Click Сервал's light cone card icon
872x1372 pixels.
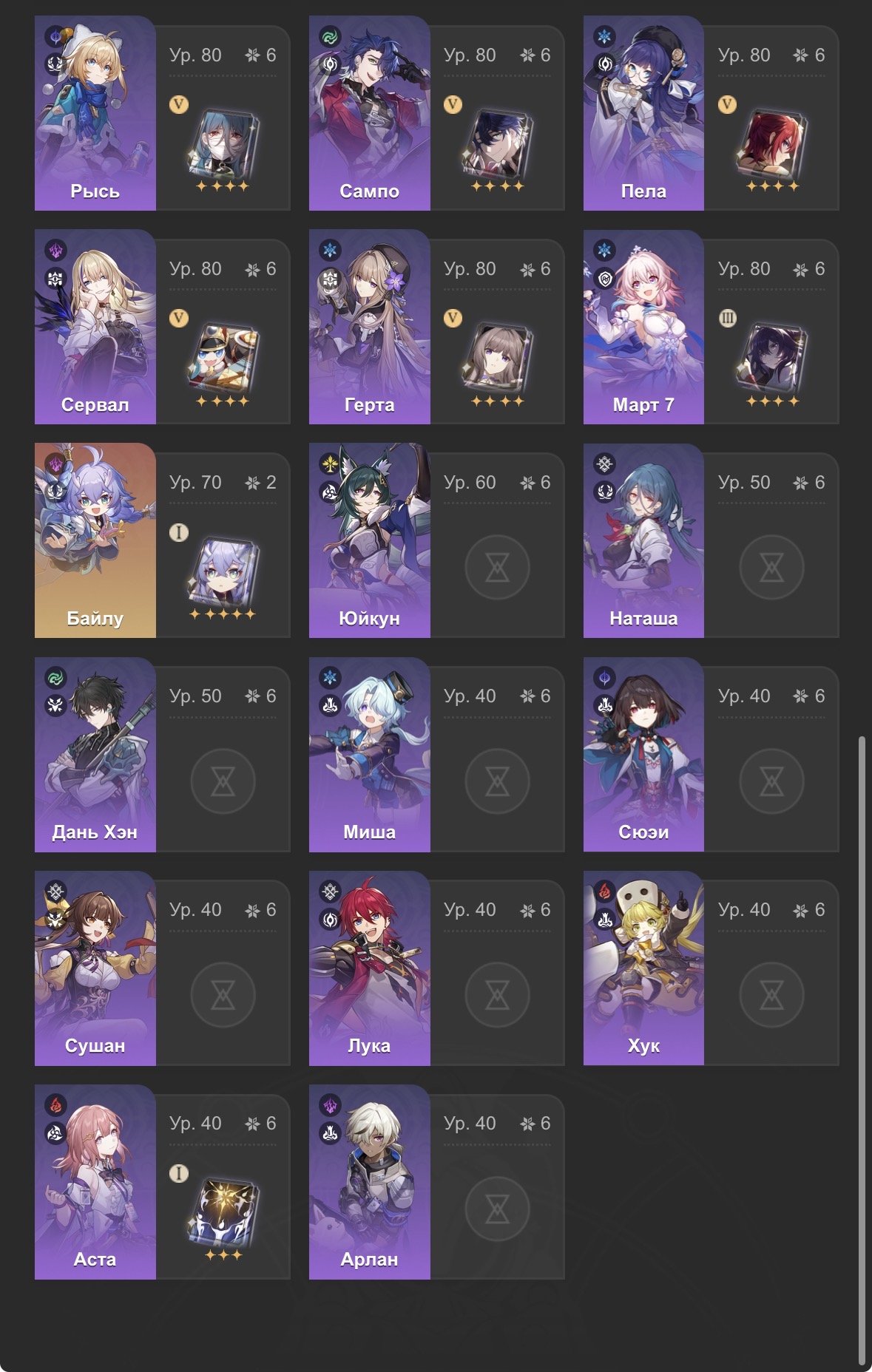click(223, 357)
